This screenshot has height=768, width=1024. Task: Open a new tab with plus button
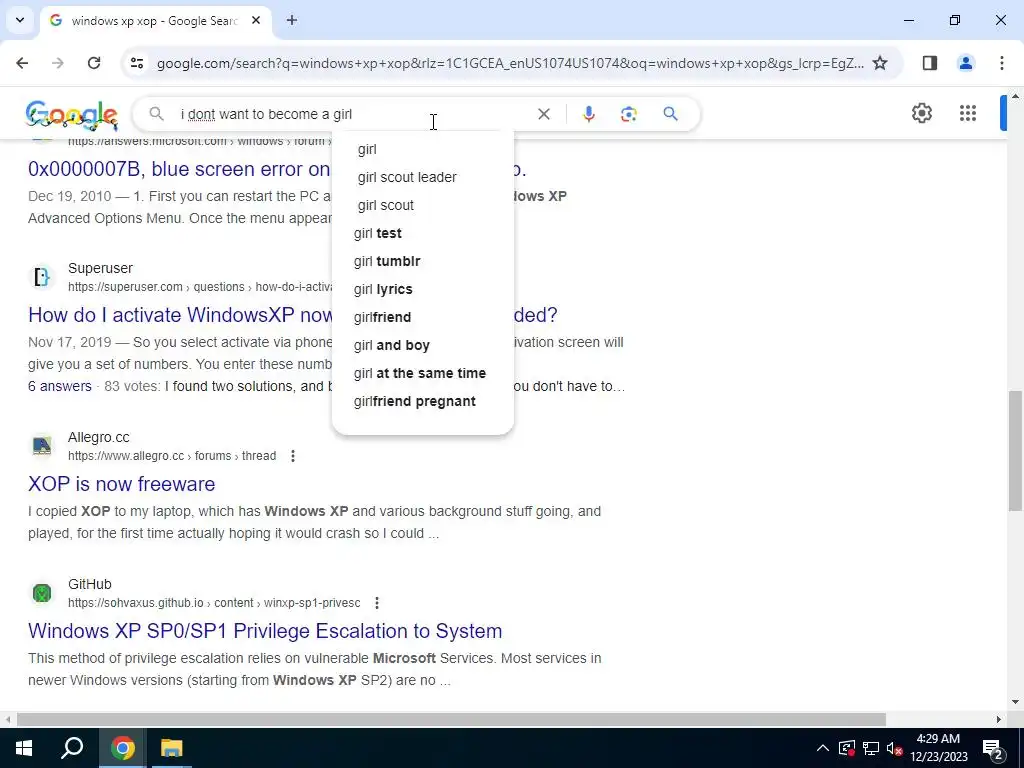pos(292,20)
